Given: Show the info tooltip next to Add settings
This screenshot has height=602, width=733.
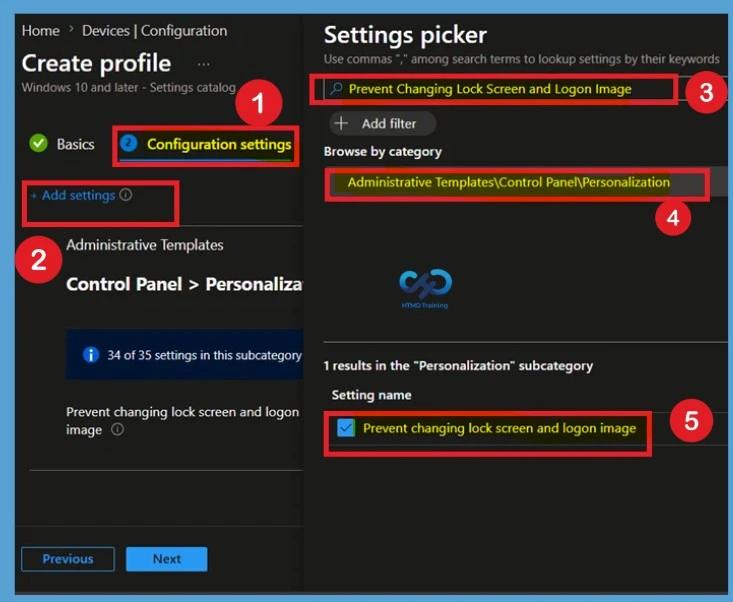Looking at the screenshot, I should pos(126,194).
